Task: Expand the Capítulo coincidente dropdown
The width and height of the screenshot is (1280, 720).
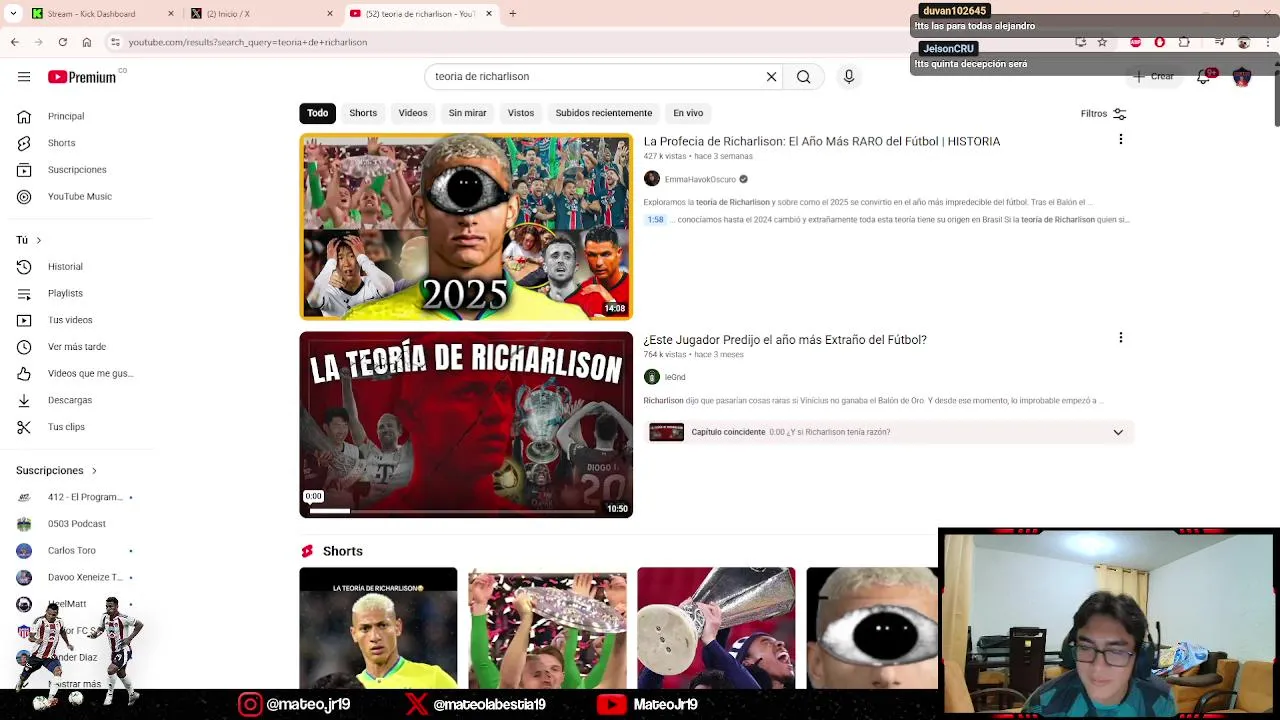Action: [1118, 432]
